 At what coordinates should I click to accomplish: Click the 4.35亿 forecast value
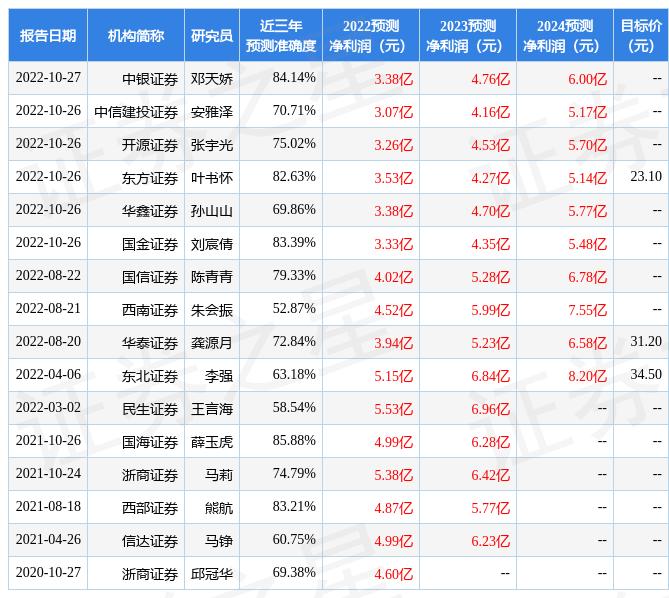click(x=490, y=244)
